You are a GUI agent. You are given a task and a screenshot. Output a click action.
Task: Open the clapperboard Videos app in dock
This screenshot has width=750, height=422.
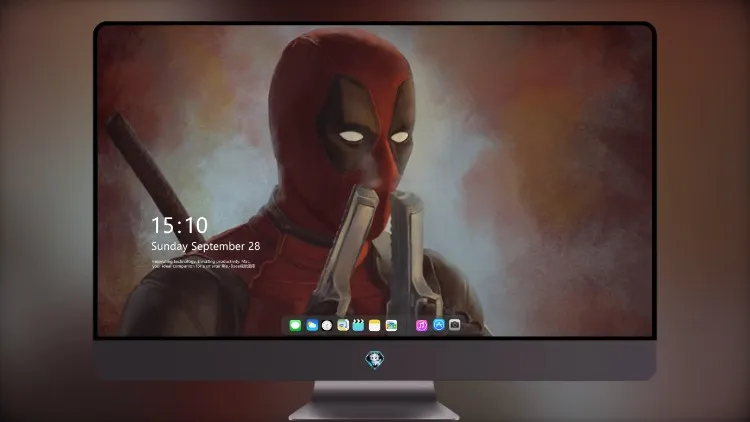tap(358, 325)
